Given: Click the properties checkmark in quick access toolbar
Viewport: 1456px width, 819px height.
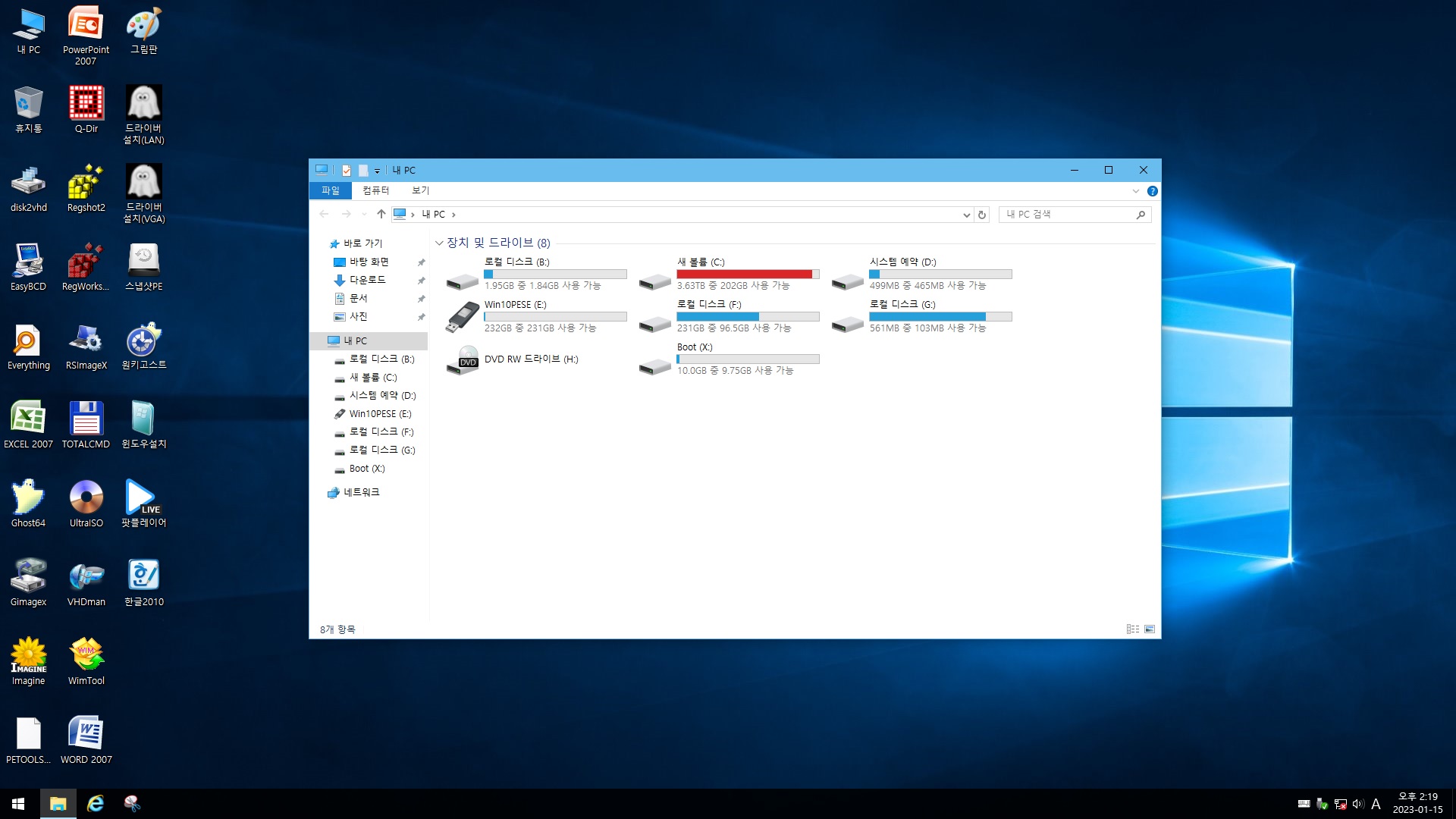Looking at the screenshot, I should point(347,171).
